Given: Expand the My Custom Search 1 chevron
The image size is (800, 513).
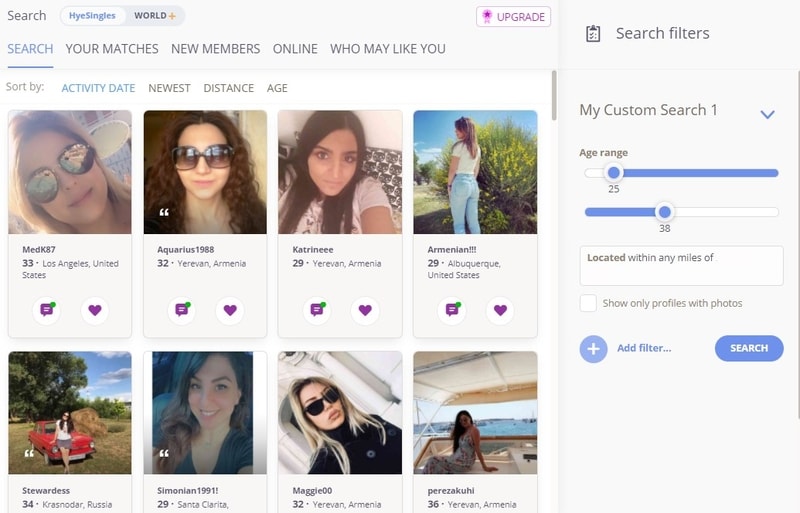Looking at the screenshot, I should point(767,114).
